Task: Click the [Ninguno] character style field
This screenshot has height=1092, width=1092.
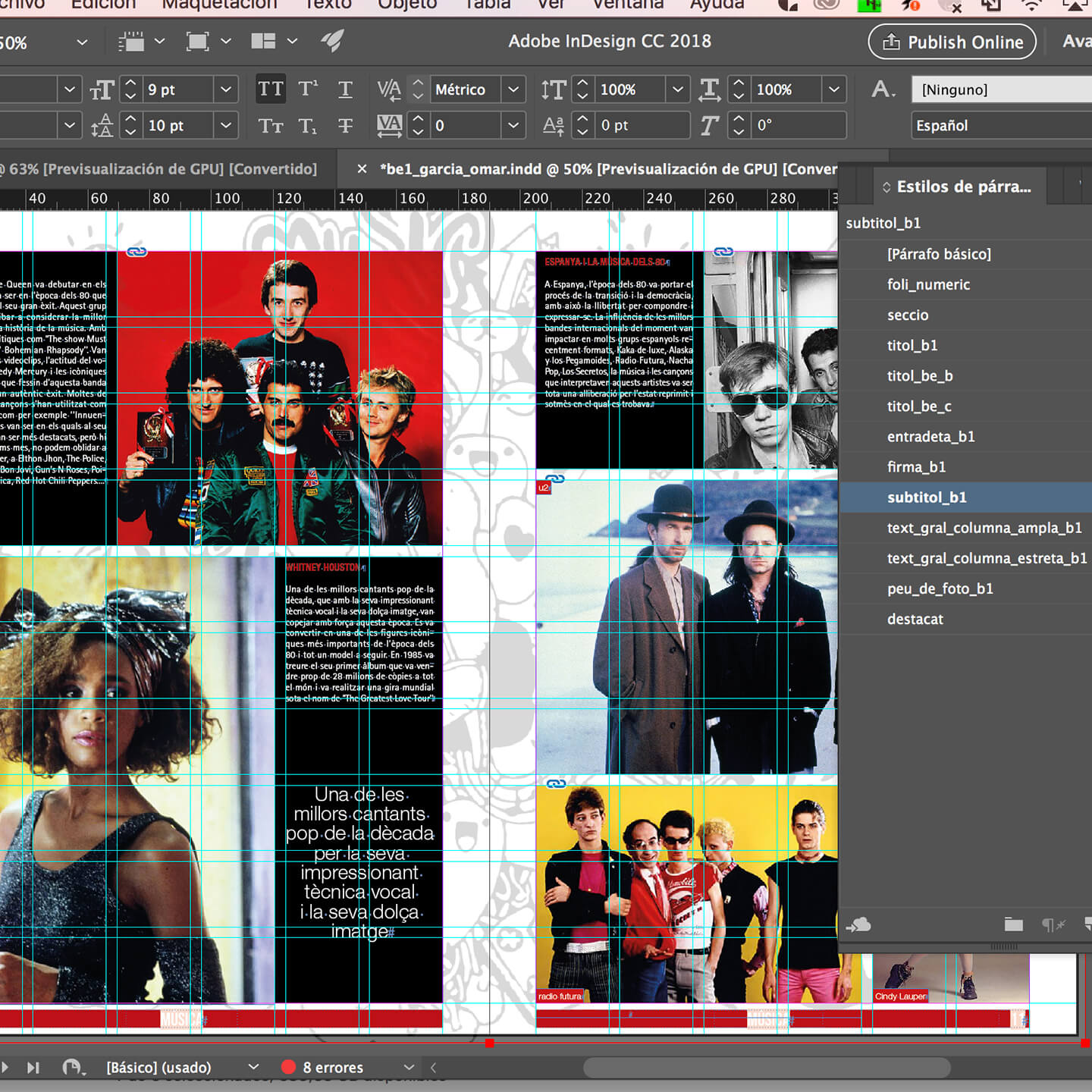Action: point(1002,89)
